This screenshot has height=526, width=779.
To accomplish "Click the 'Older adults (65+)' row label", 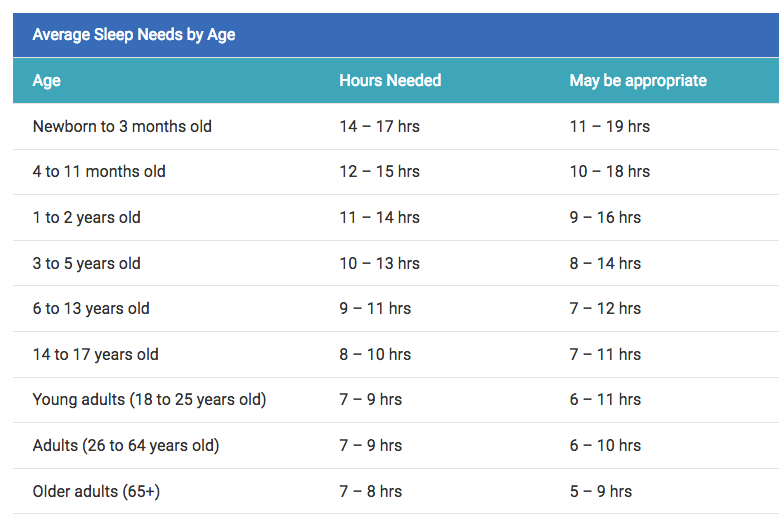I will (x=96, y=492).
